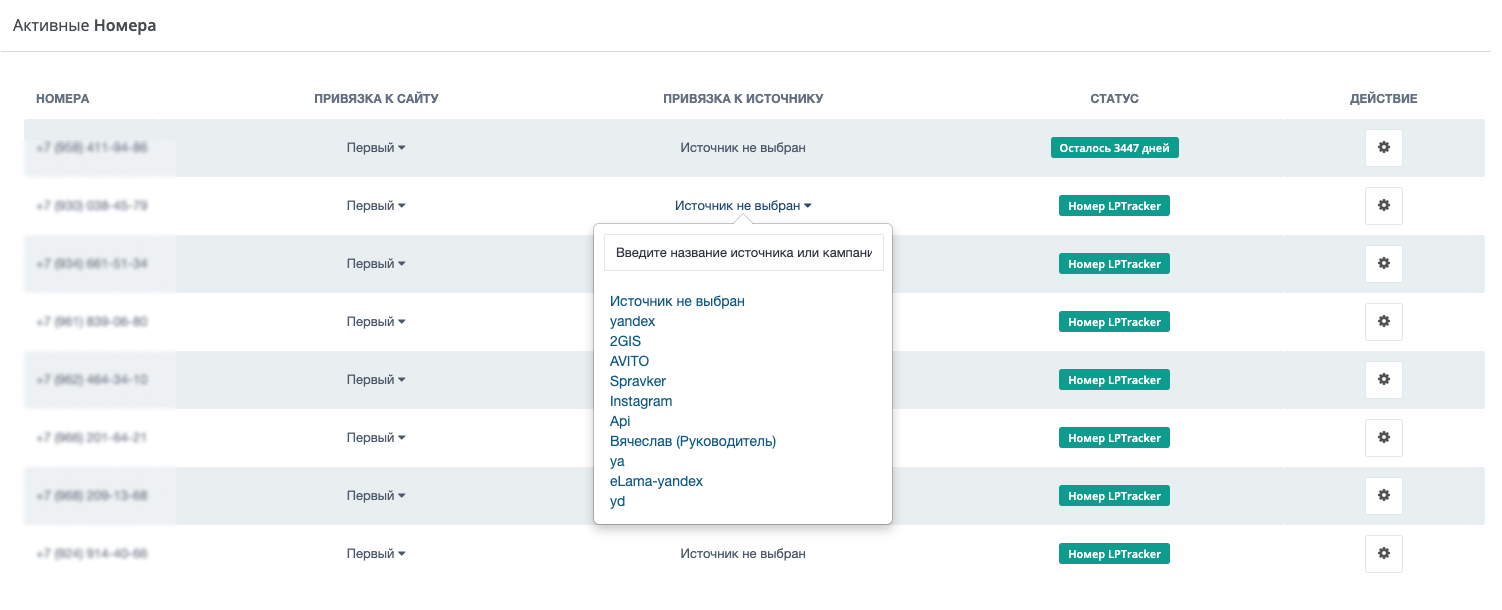Choose eLama-yandex source option
This screenshot has width=1502, height=610.
pyautogui.click(x=656, y=481)
